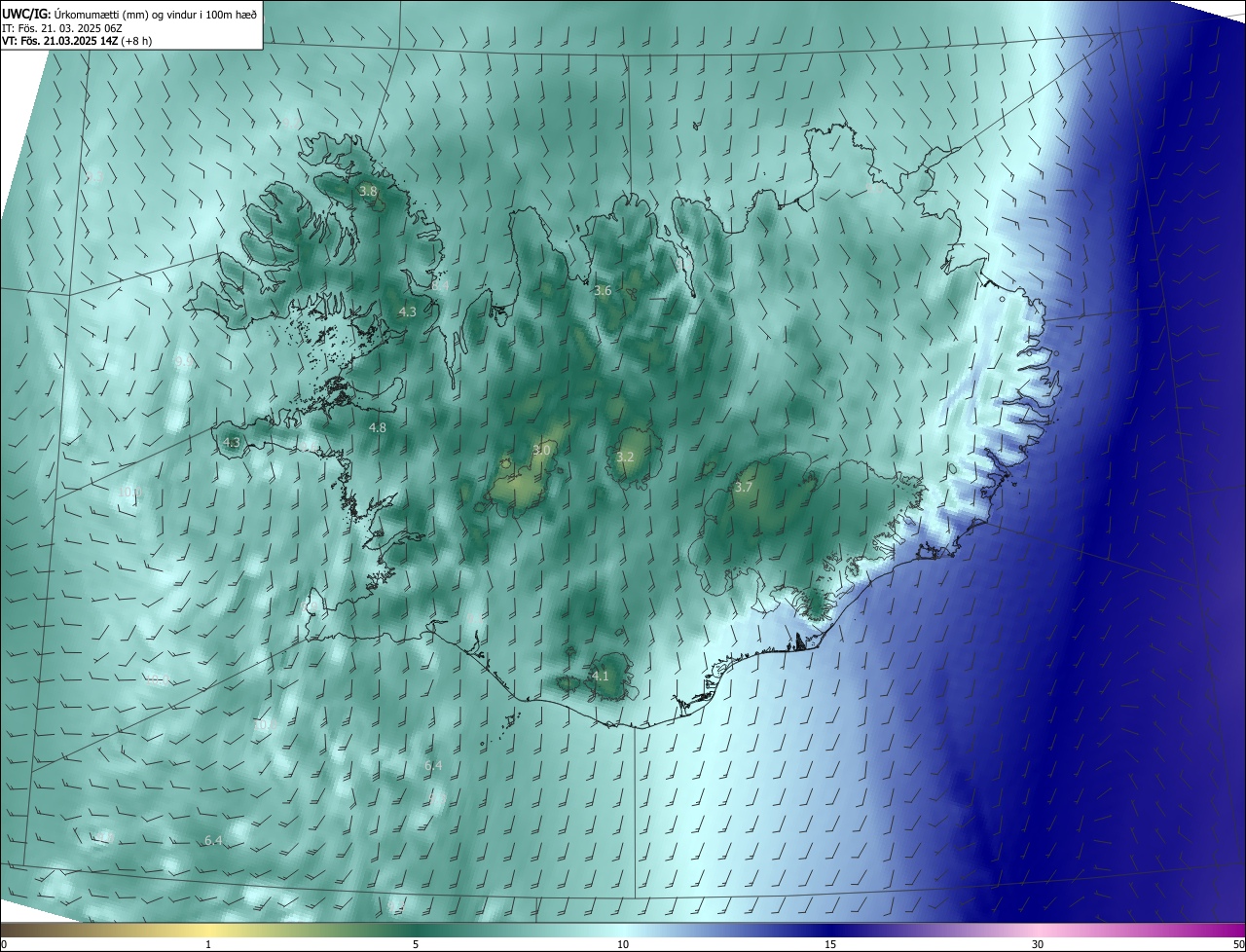Click the 3.8 precipitation value label

[x=368, y=192]
